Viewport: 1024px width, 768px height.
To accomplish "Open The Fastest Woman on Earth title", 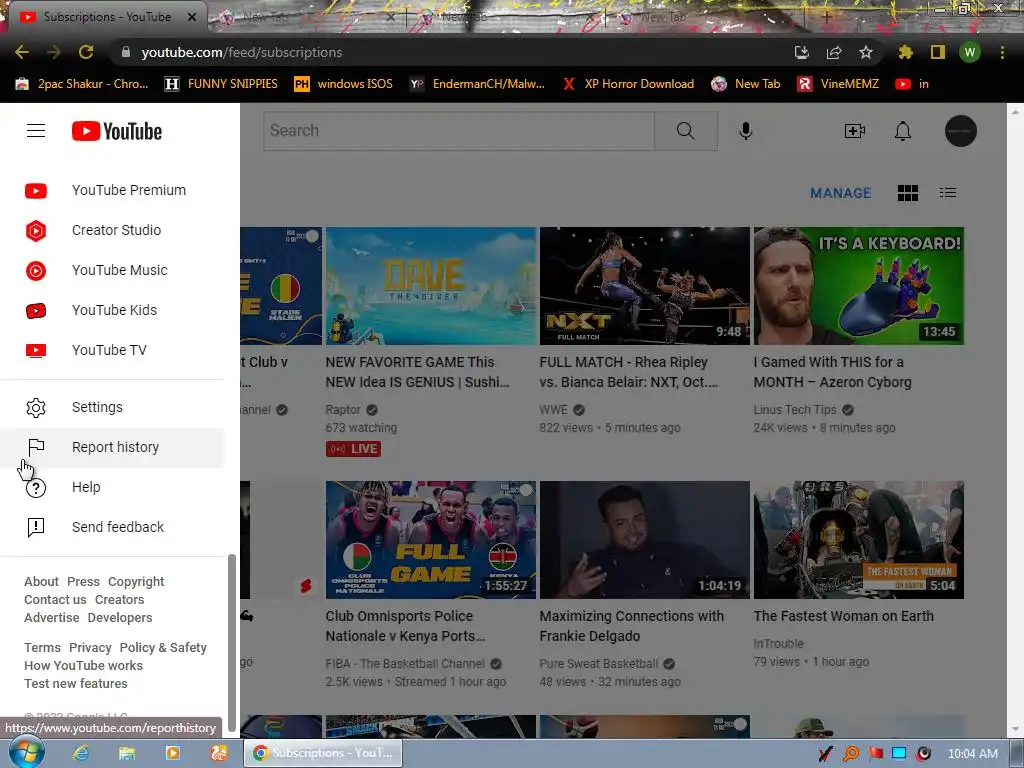I will click(x=844, y=616).
